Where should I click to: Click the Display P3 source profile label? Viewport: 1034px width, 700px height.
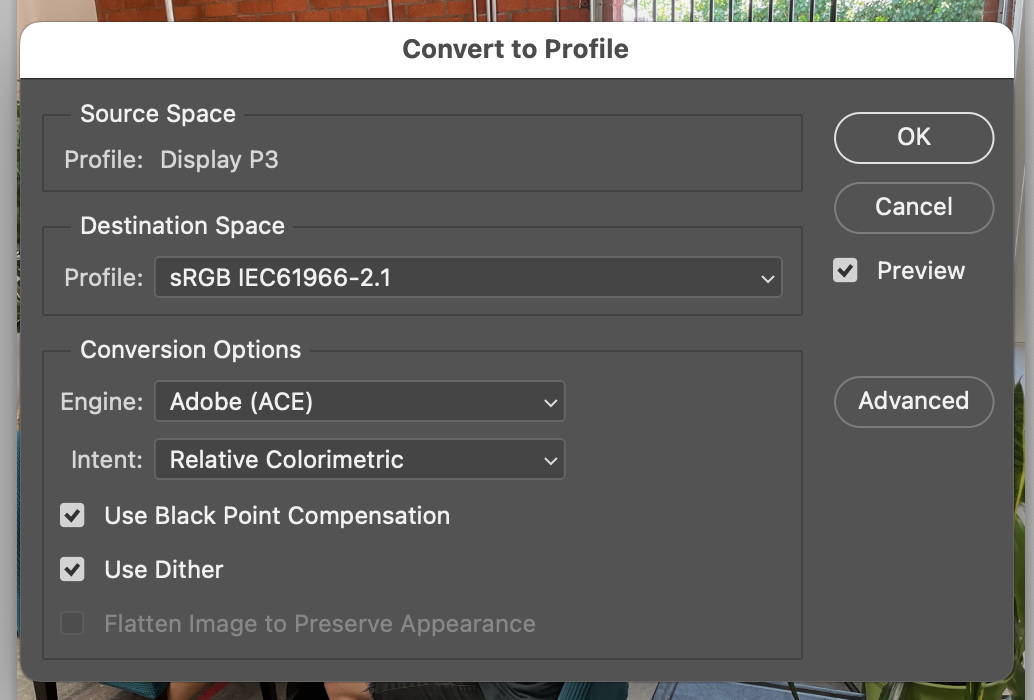tap(219, 159)
